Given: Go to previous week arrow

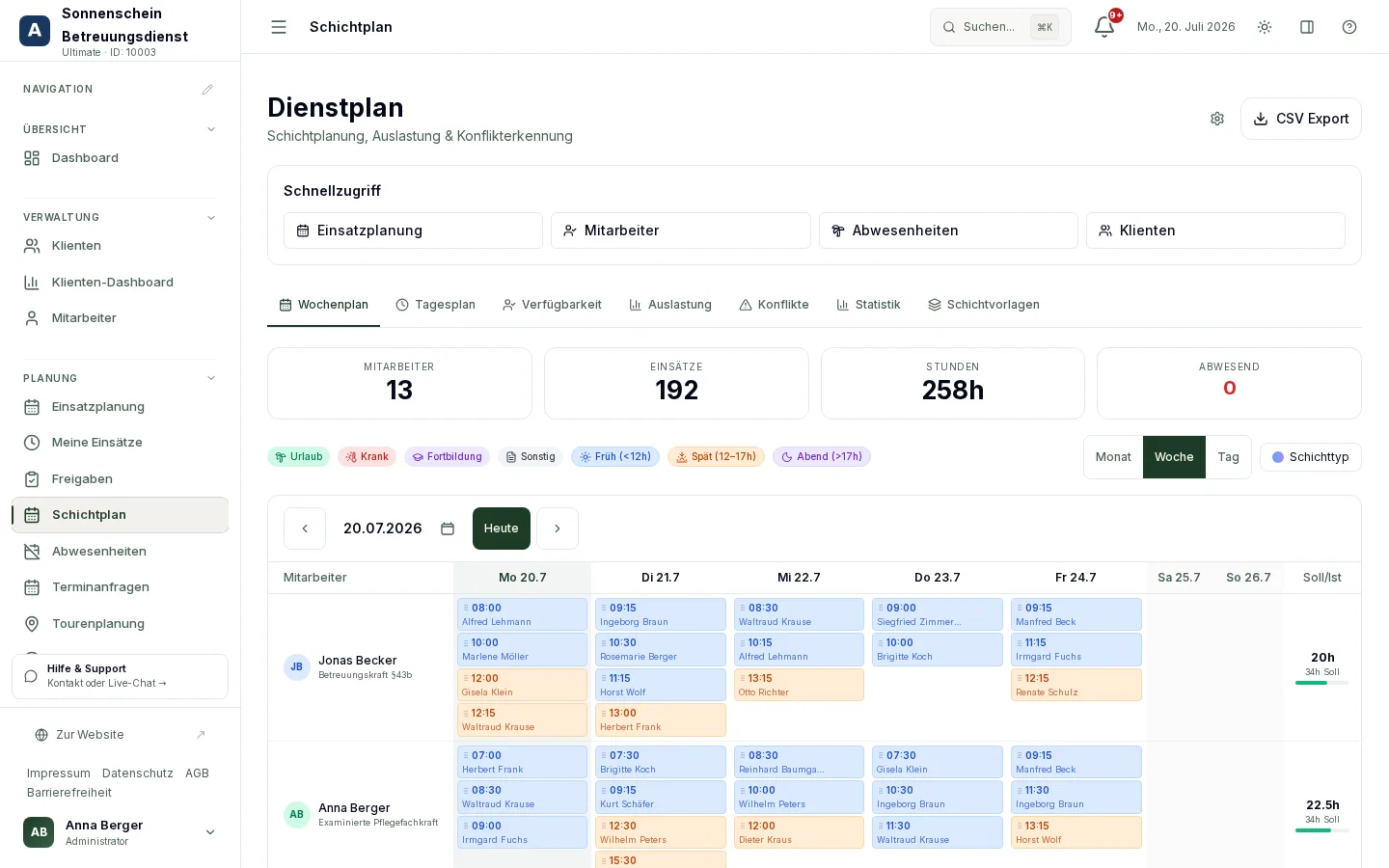Looking at the screenshot, I should 305,529.
